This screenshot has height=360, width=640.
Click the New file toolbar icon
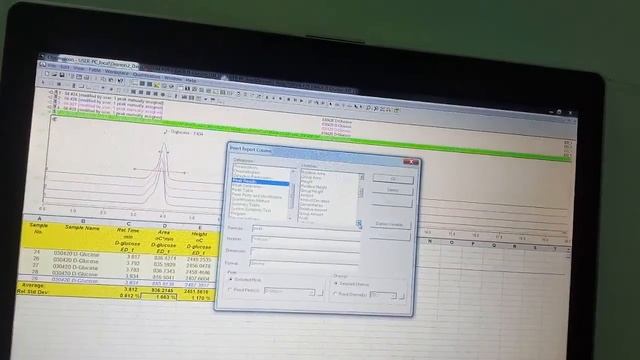coord(47,74)
